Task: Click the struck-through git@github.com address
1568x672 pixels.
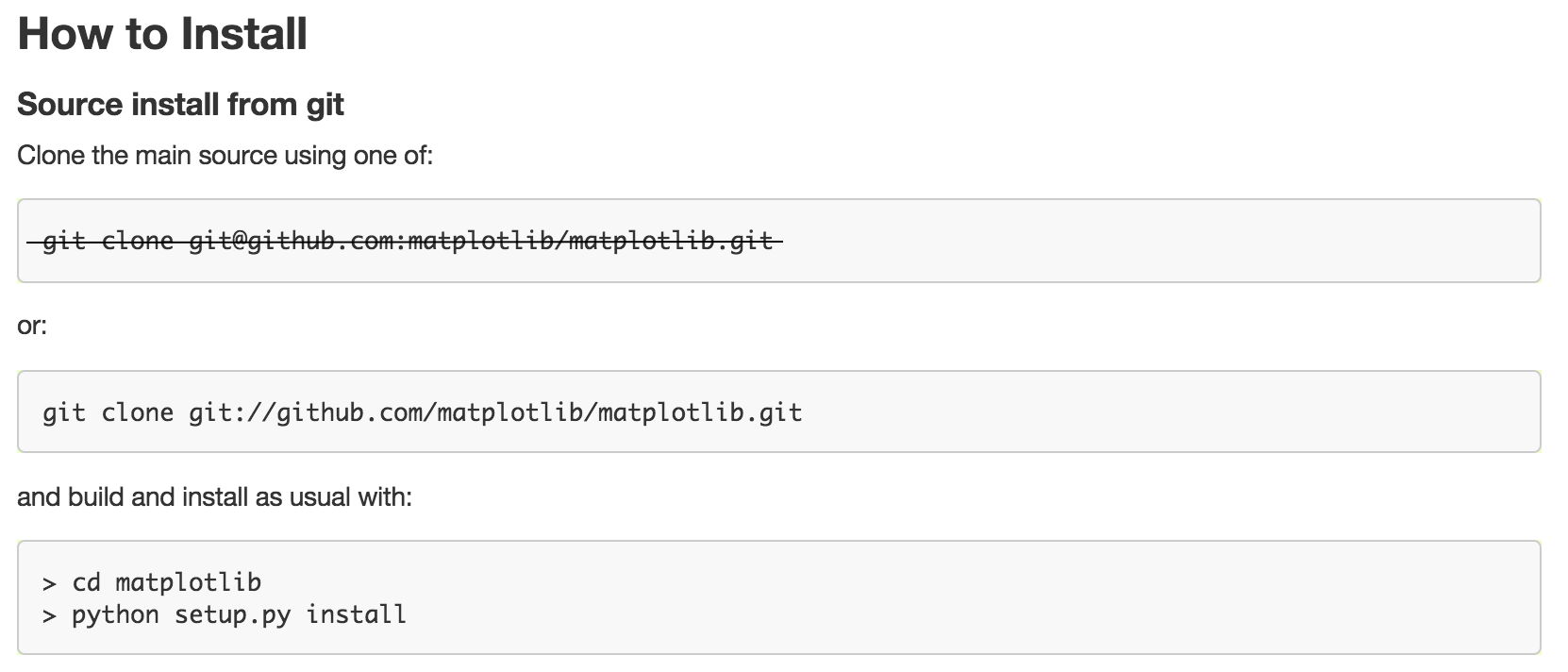Action: [x=481, y=242]
